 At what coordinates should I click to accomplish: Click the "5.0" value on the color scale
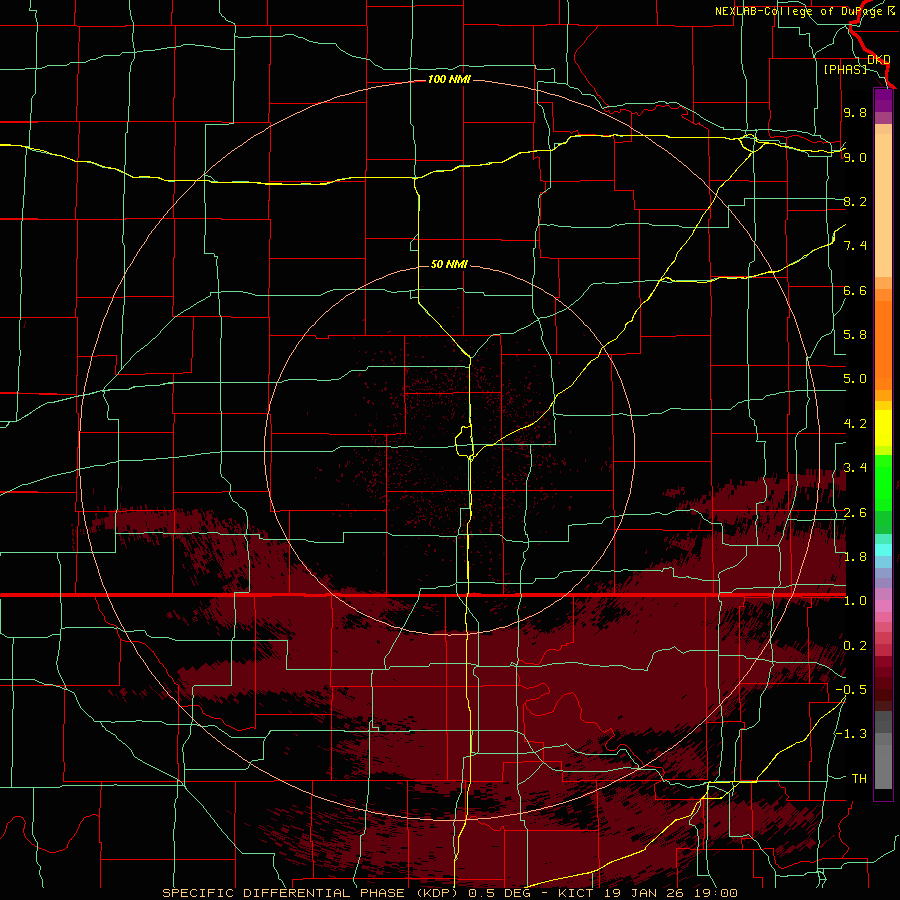(x=855, y=379)
